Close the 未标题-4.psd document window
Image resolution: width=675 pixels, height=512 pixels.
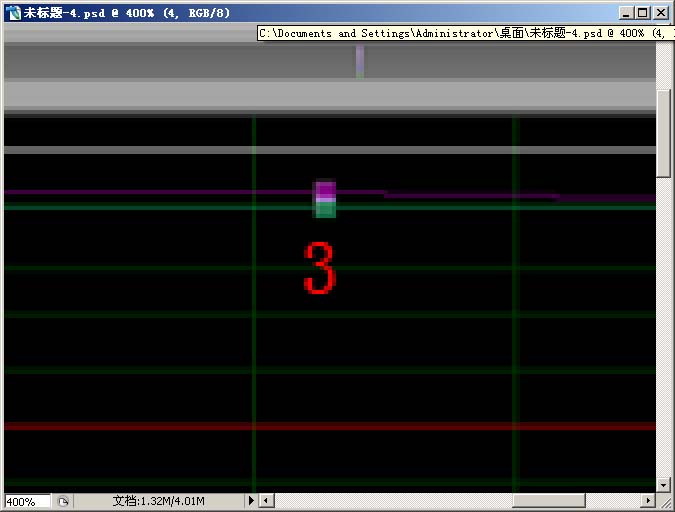[660, 13]
